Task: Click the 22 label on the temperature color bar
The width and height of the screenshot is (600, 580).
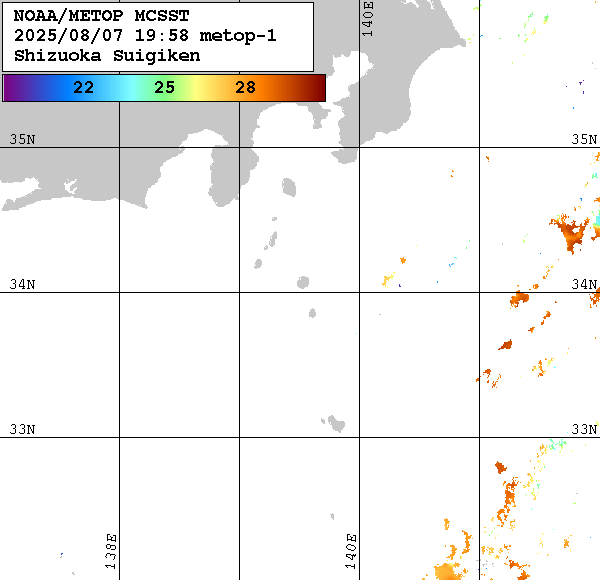Action: coord(83,88)
